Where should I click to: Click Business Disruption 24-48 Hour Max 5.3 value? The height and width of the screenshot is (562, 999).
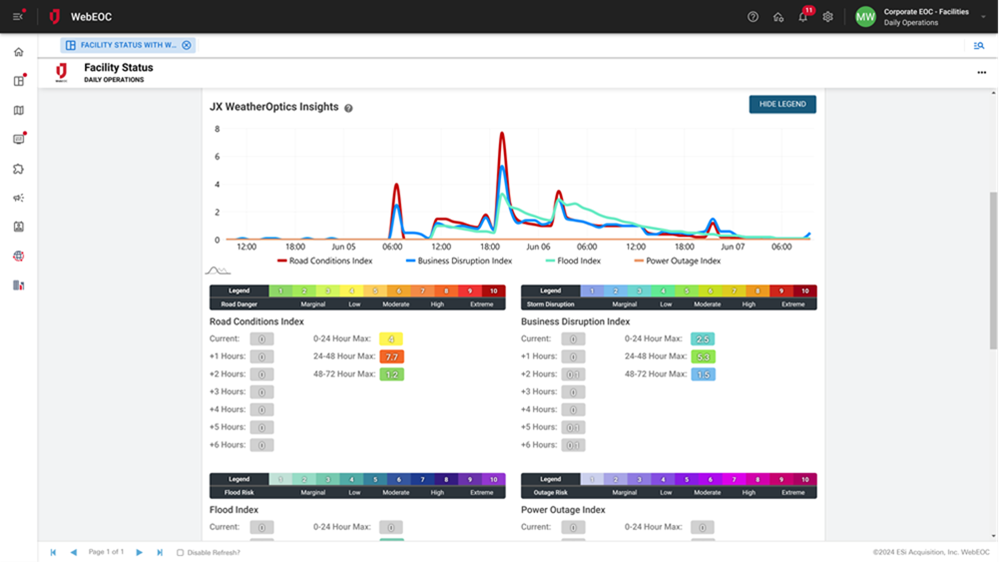pyautogui.click(x=703, y=357)
